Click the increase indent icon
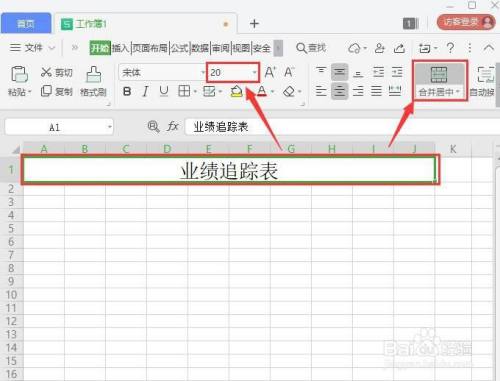Image resolution: width=500 pixels, height=381 pixels. click(397, 72)
